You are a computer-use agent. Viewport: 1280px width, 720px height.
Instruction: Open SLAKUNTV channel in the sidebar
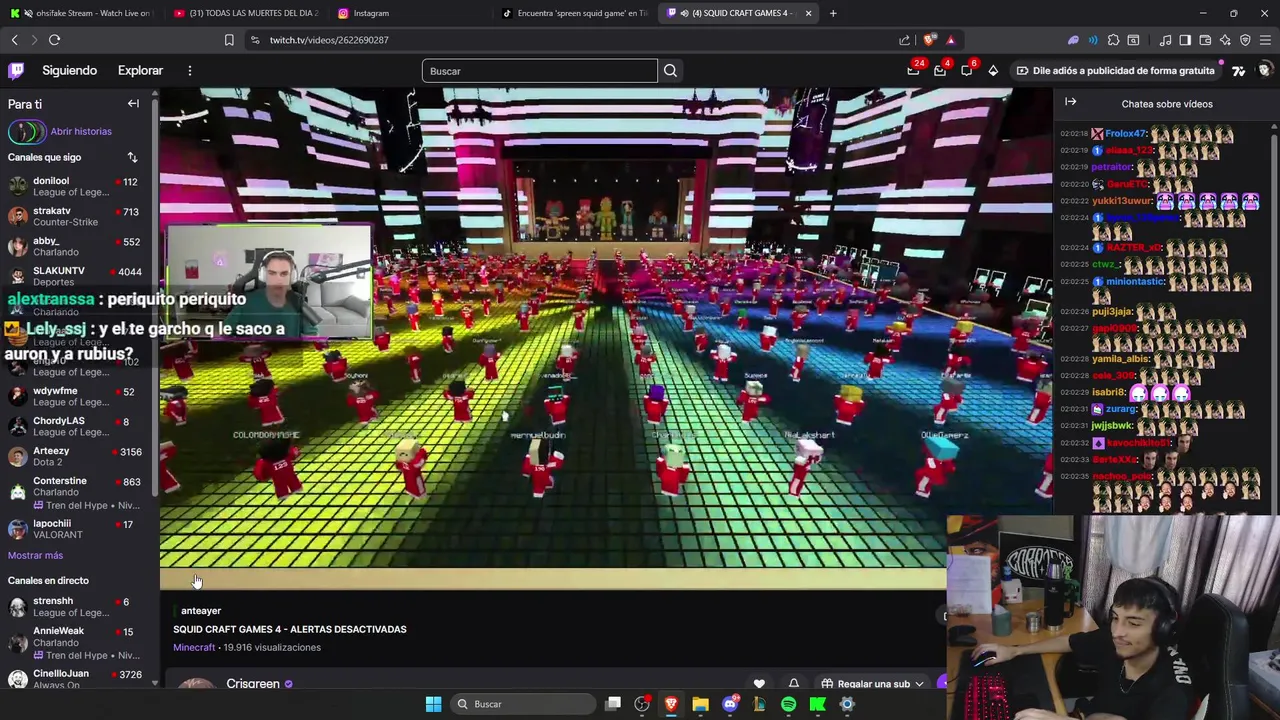[x=78, y=276]
